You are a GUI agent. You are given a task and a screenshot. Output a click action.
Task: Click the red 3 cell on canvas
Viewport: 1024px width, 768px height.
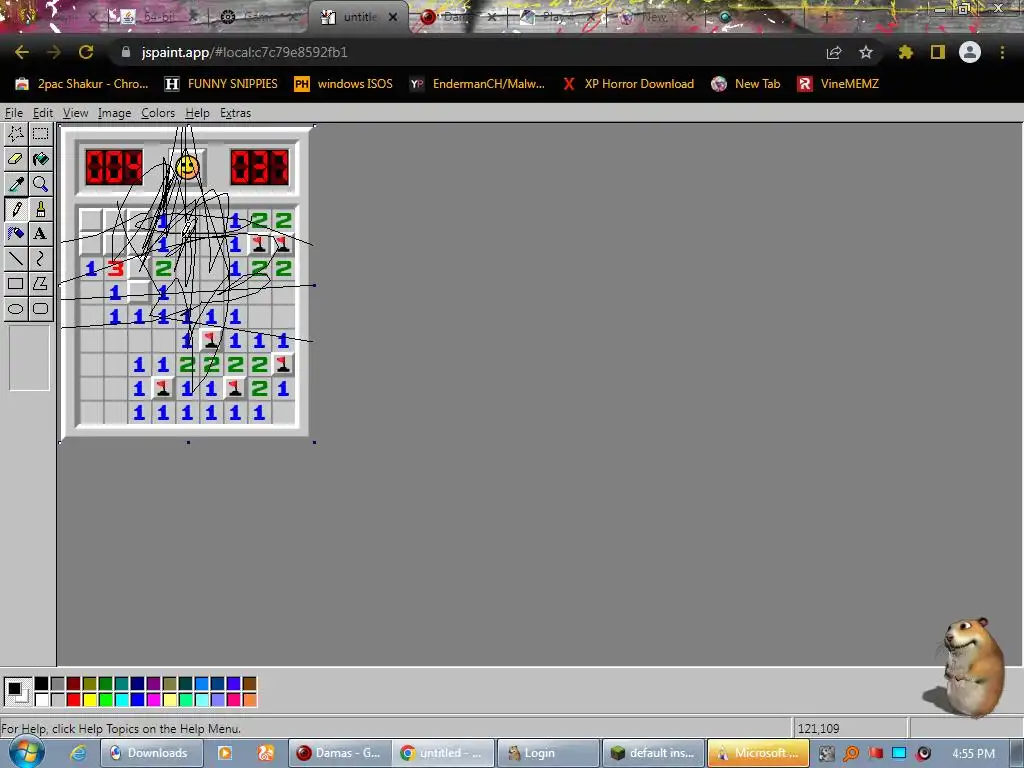click(x=115, y=268)
